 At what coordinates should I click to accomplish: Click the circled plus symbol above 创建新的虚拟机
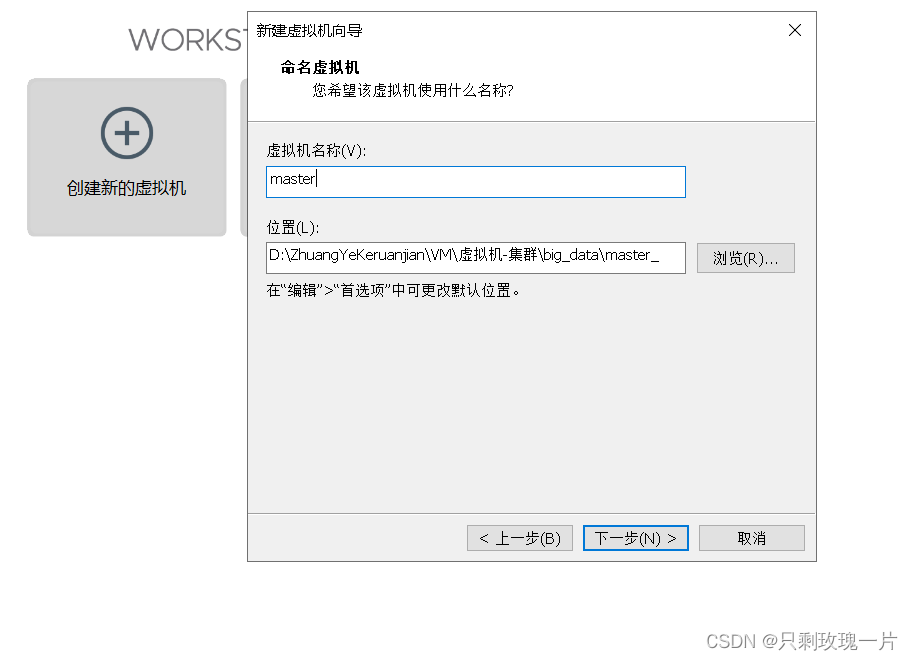click(126, 132)
